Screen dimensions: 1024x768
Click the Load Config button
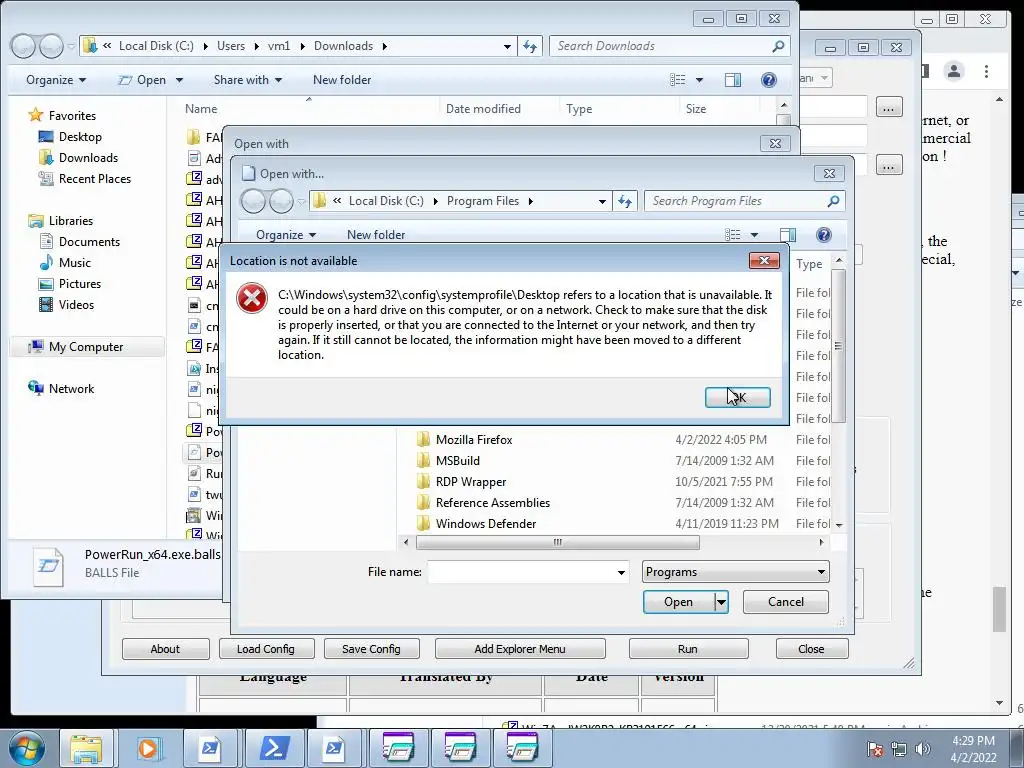click(x=266, y=648)
